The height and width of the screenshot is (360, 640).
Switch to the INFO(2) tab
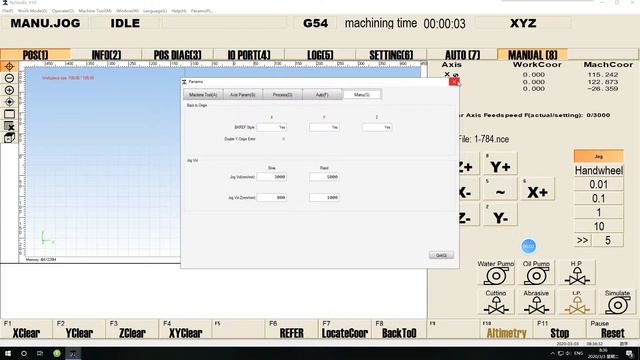tap(106, 54)
